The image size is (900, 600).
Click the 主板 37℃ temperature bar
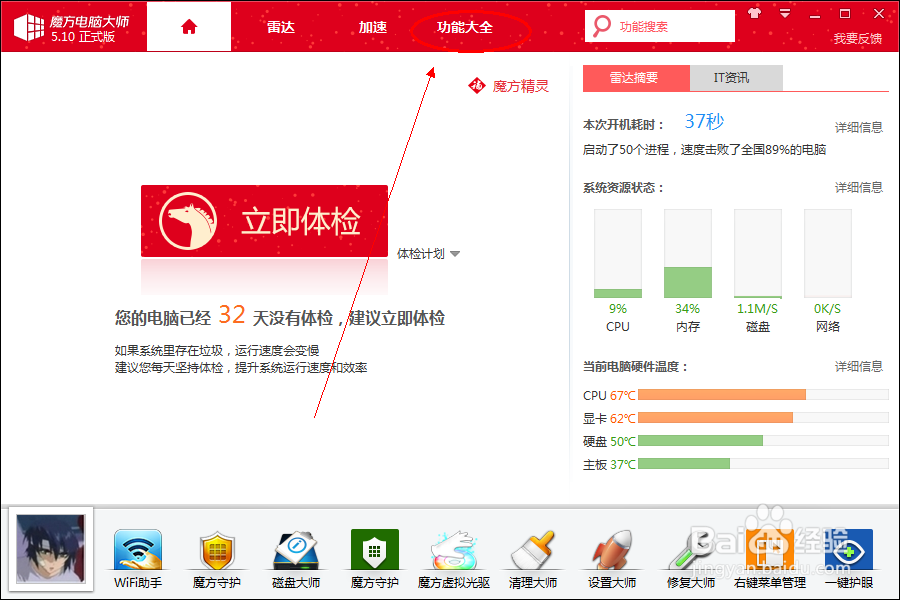[x=763, y=463]
